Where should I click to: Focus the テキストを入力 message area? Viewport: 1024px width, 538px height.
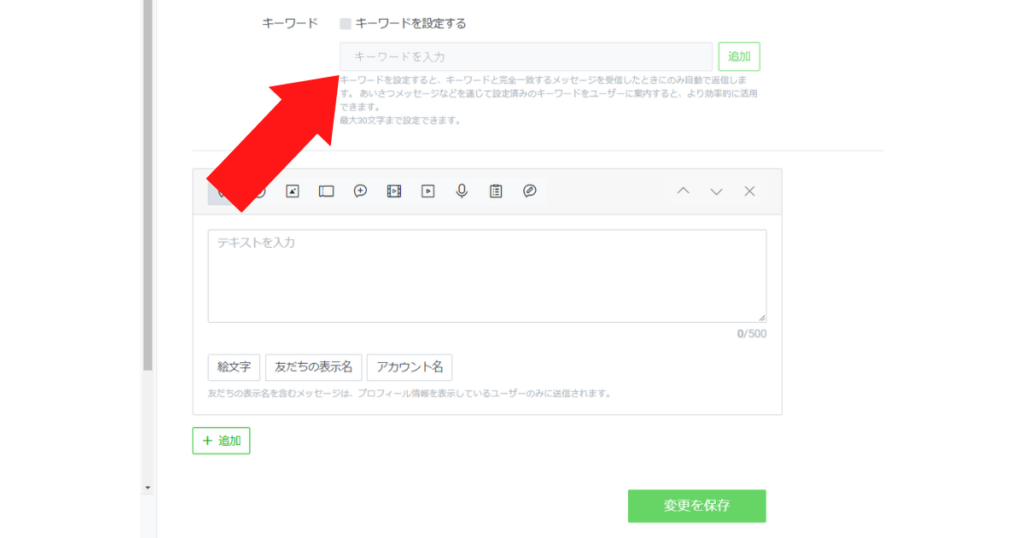487,276
